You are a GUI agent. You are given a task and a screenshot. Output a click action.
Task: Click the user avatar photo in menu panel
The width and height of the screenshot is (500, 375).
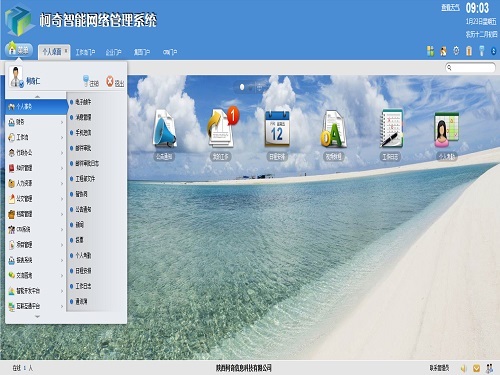[16, 76]
